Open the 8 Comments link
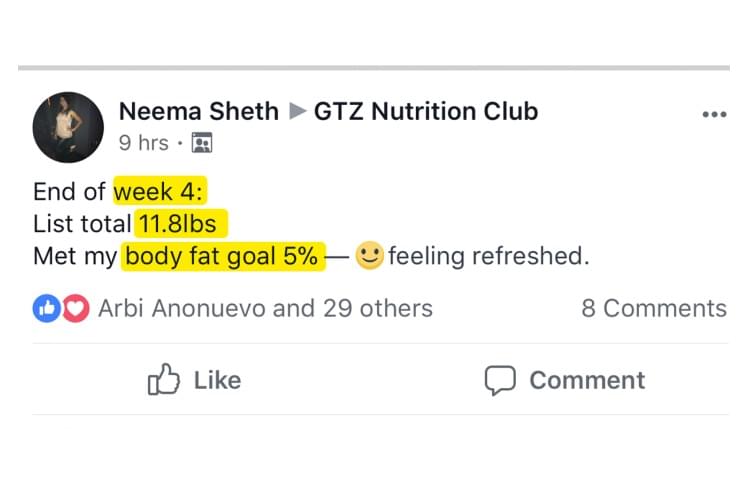 click(x=654, y=309)
